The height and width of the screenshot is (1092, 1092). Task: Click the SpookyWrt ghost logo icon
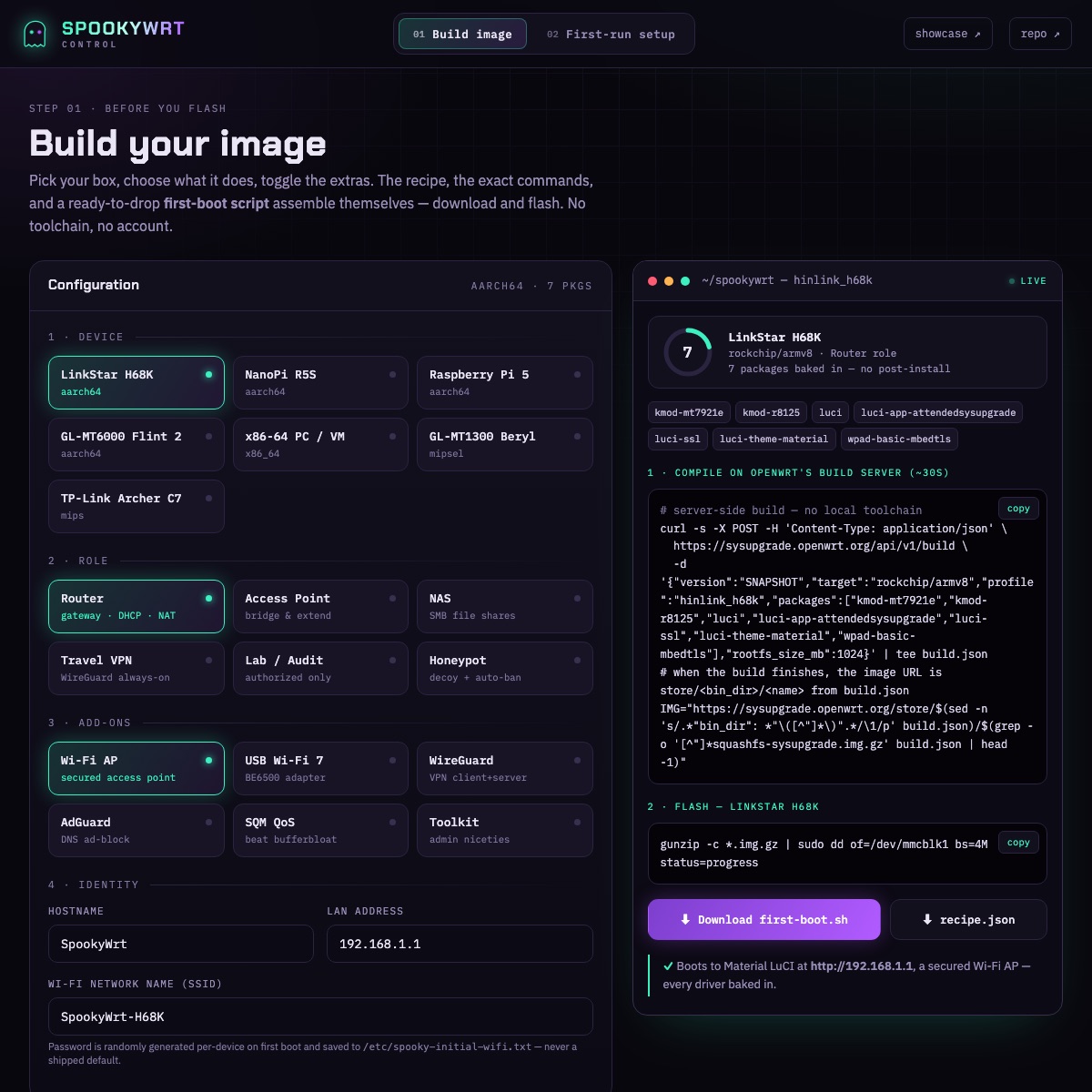pos(35,34)
